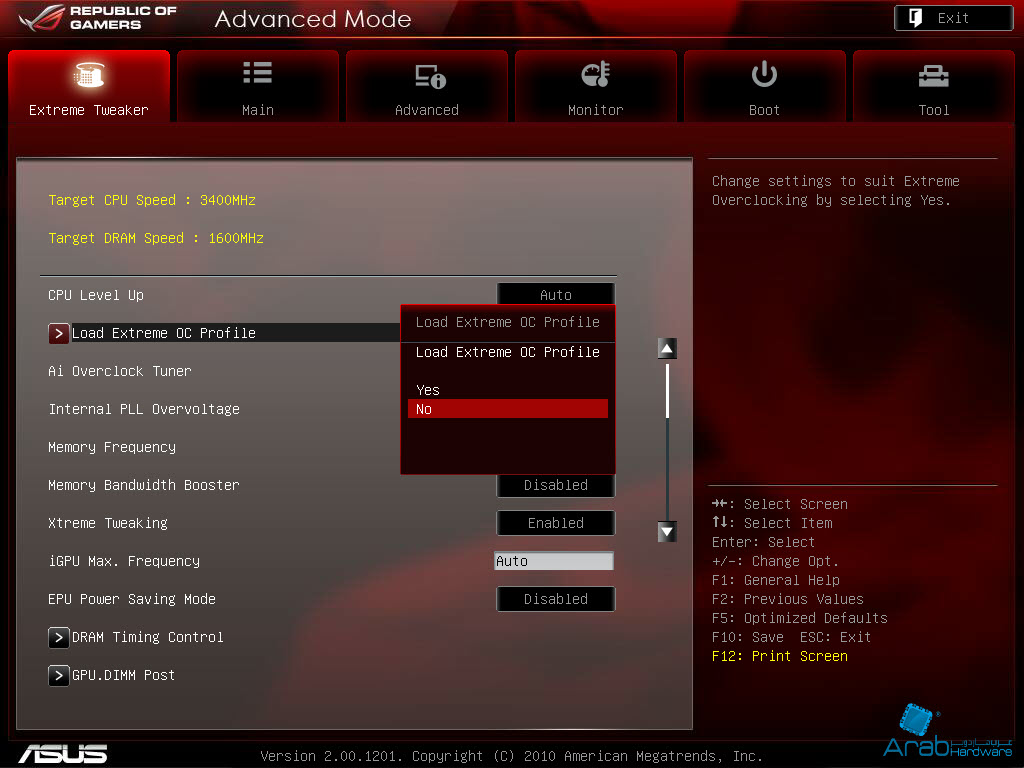This screenshot has width=1024, height=768.
Task: Switch to the Monitor tab
Action: click(596, 86)
